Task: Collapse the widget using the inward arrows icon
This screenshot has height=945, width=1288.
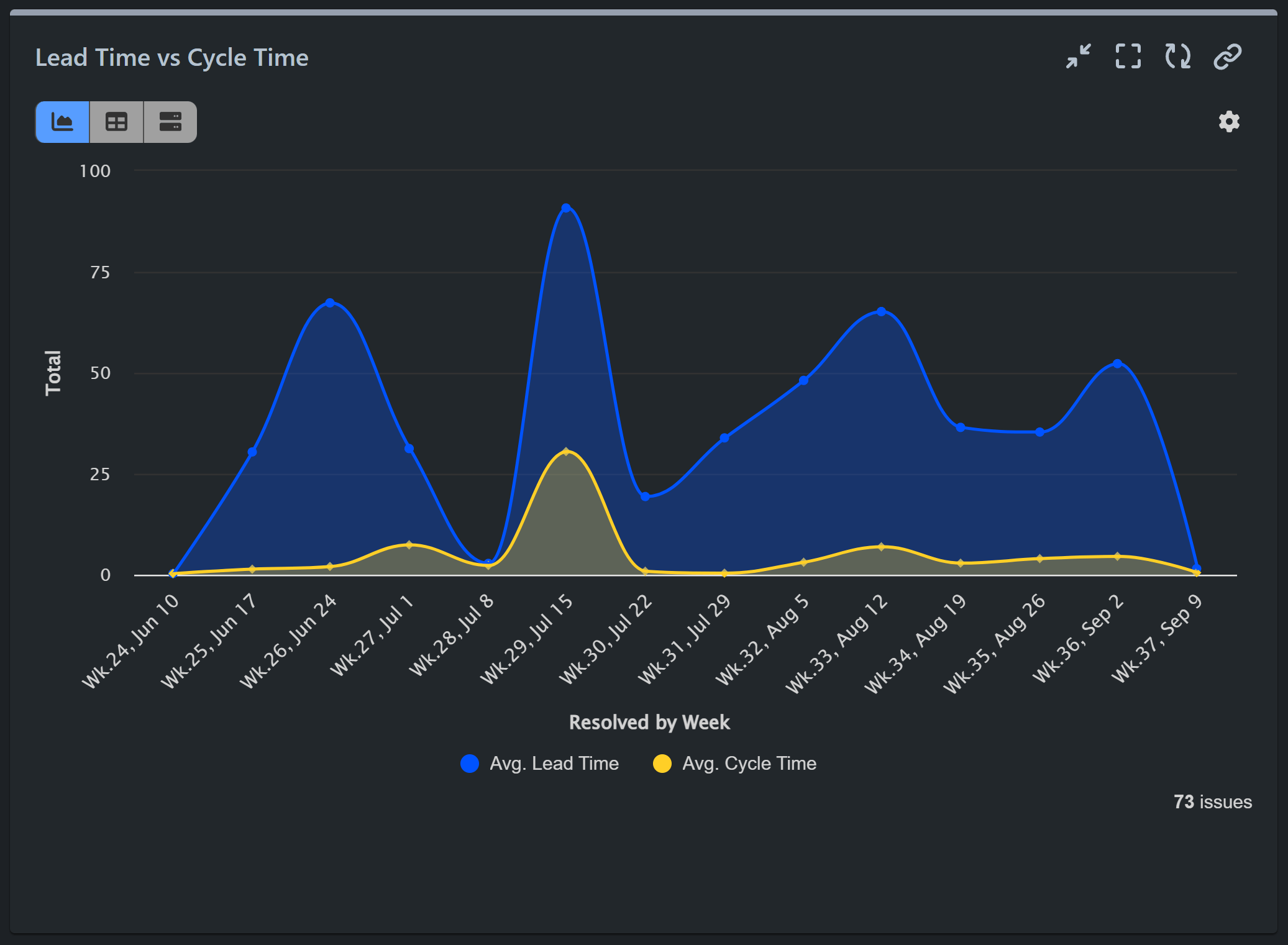Action: pyautogui.click(x=1078, y=57)
